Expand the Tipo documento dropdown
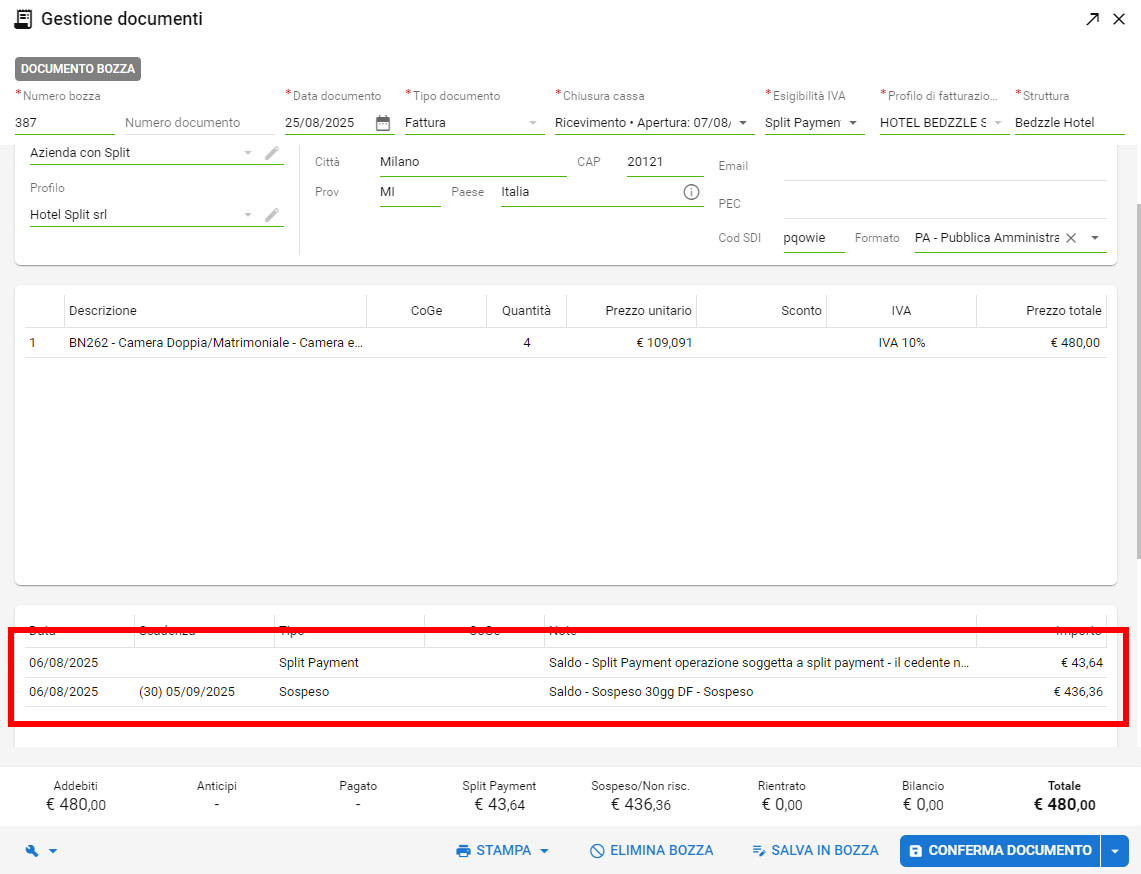1141x874 pixels. click(x=533, y=123)
